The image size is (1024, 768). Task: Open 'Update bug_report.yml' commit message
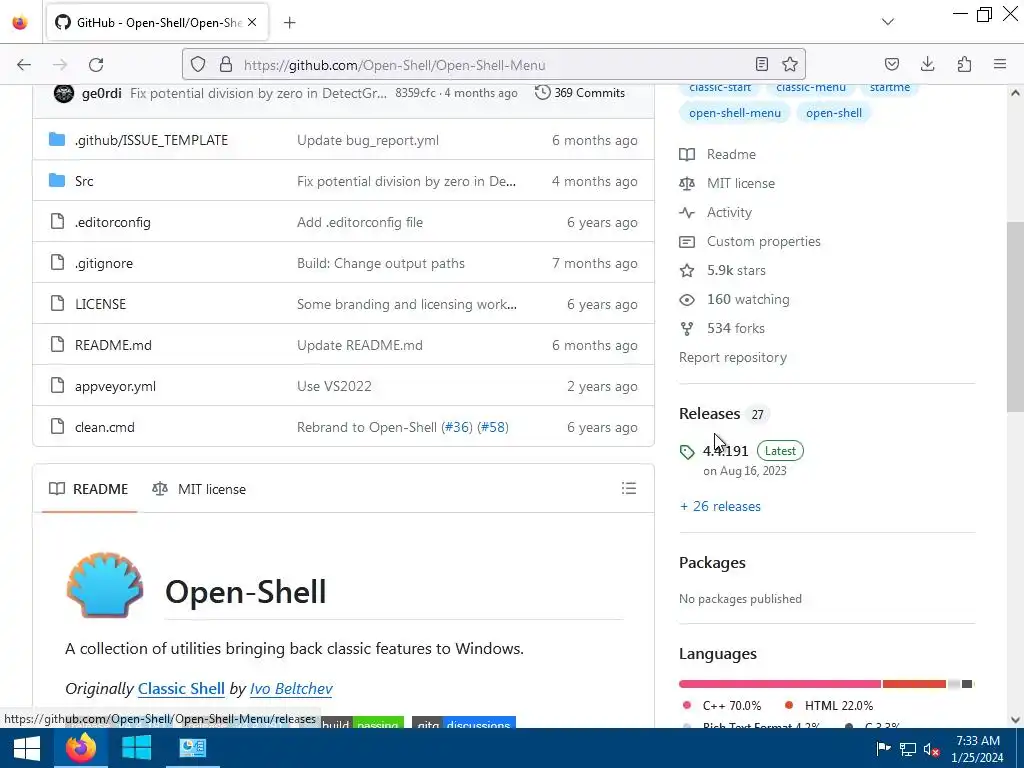click(368, 140)
